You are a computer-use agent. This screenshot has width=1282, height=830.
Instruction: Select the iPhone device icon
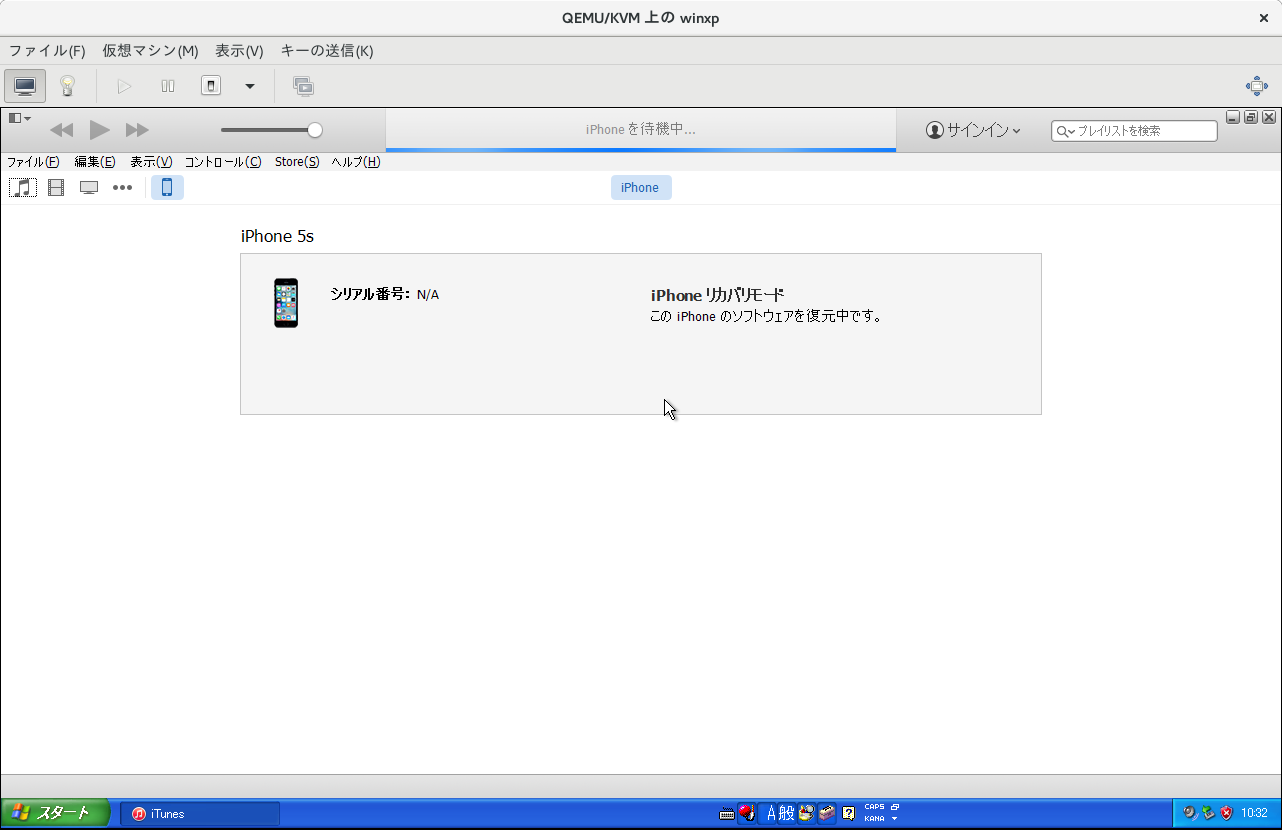(167, 187)
